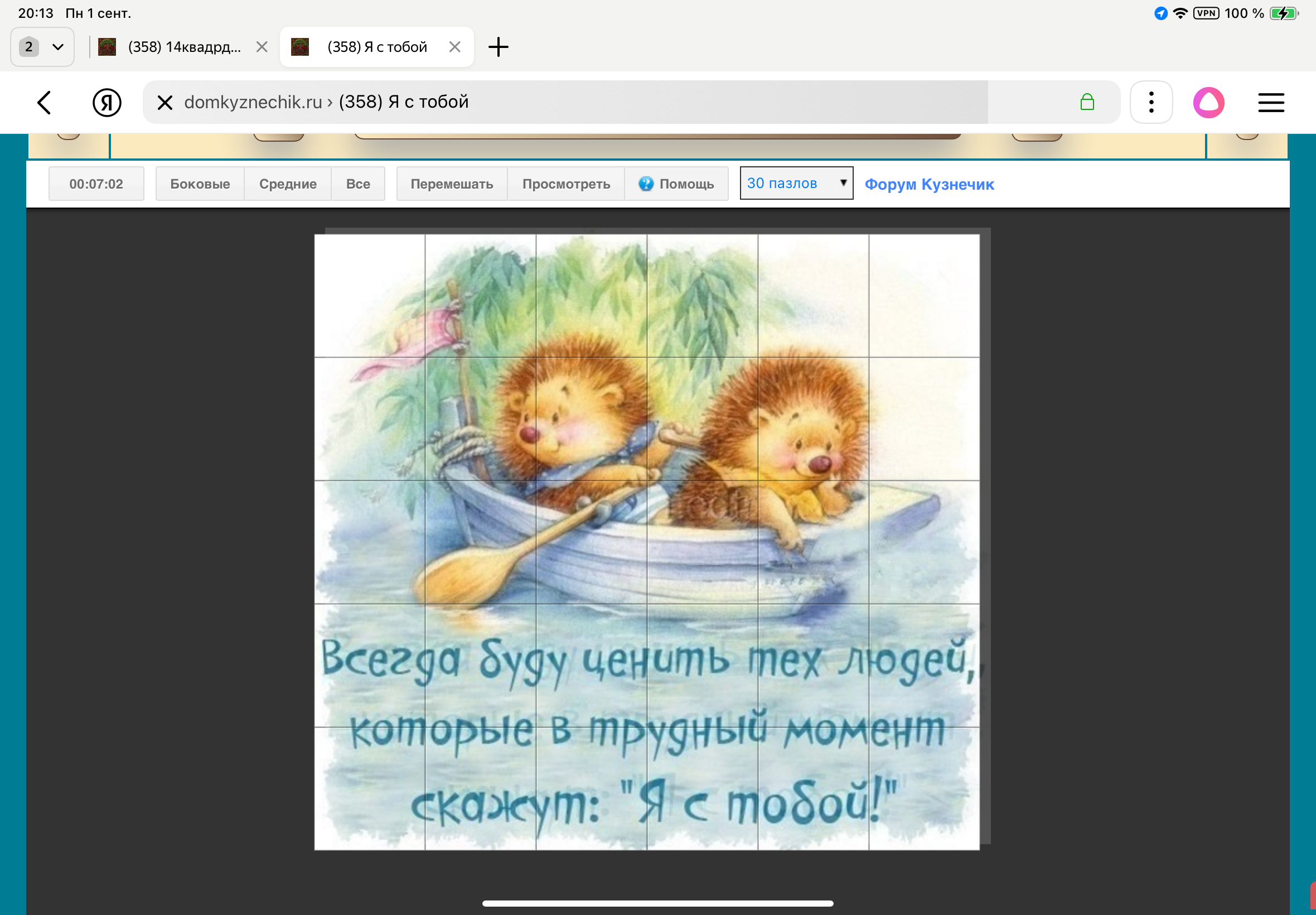
Task: Close the '(358) Я с тобой' tab
Action: (x=454, y=47)
